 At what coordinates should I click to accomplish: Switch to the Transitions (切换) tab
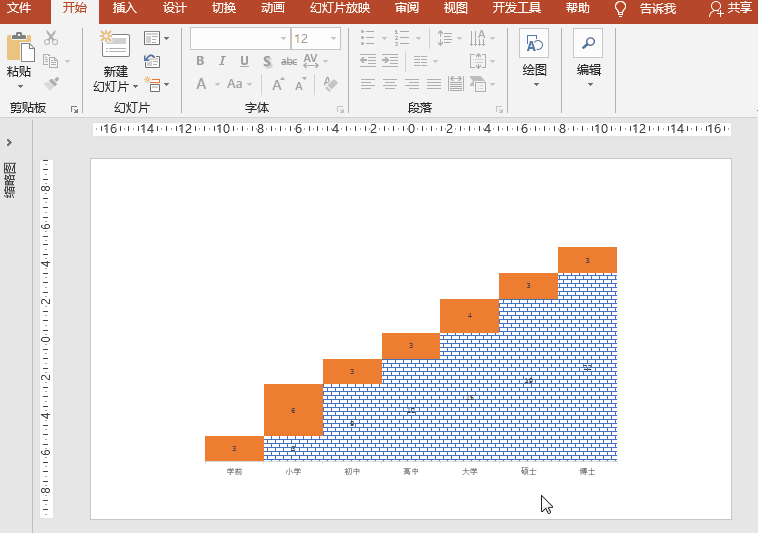pos(224,8)
